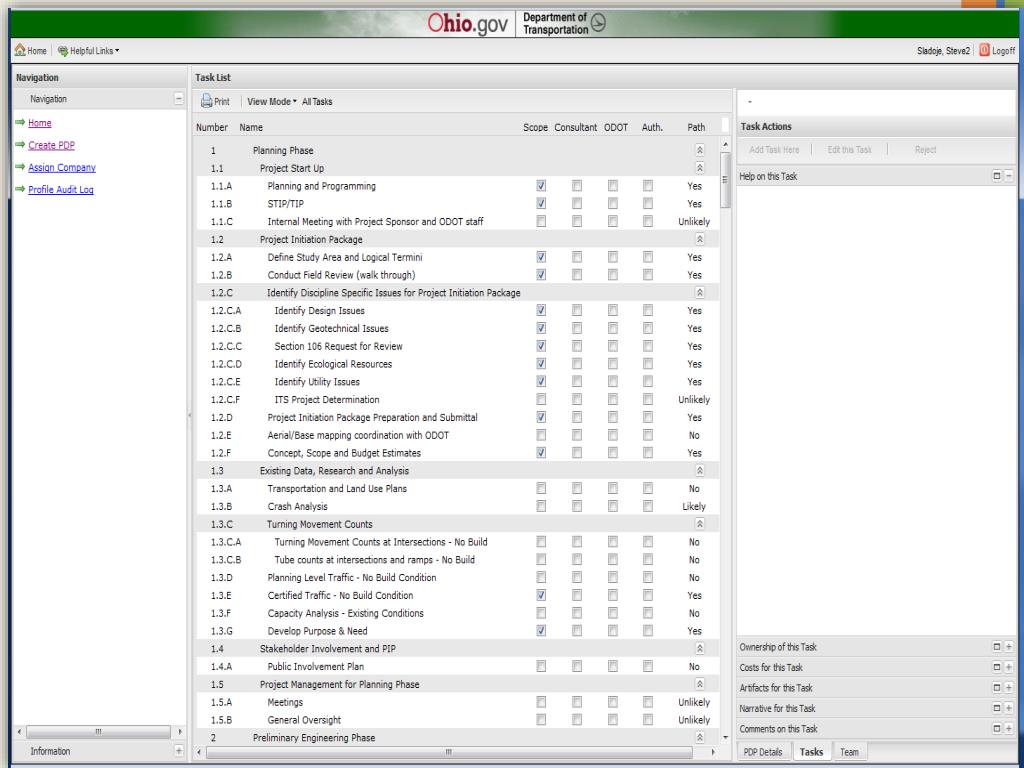Collapse Project Management for Planning Phase chevron
Screen dimensions: 1024x768
pos(699,684)
